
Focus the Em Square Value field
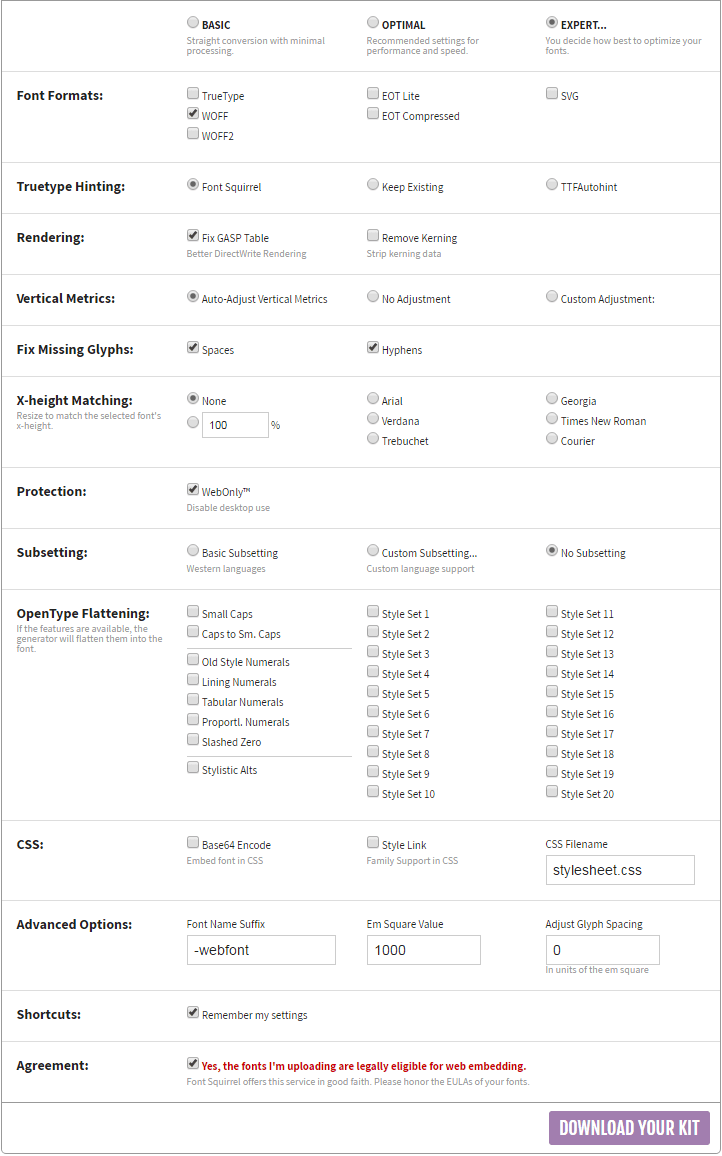coord(423,950)
